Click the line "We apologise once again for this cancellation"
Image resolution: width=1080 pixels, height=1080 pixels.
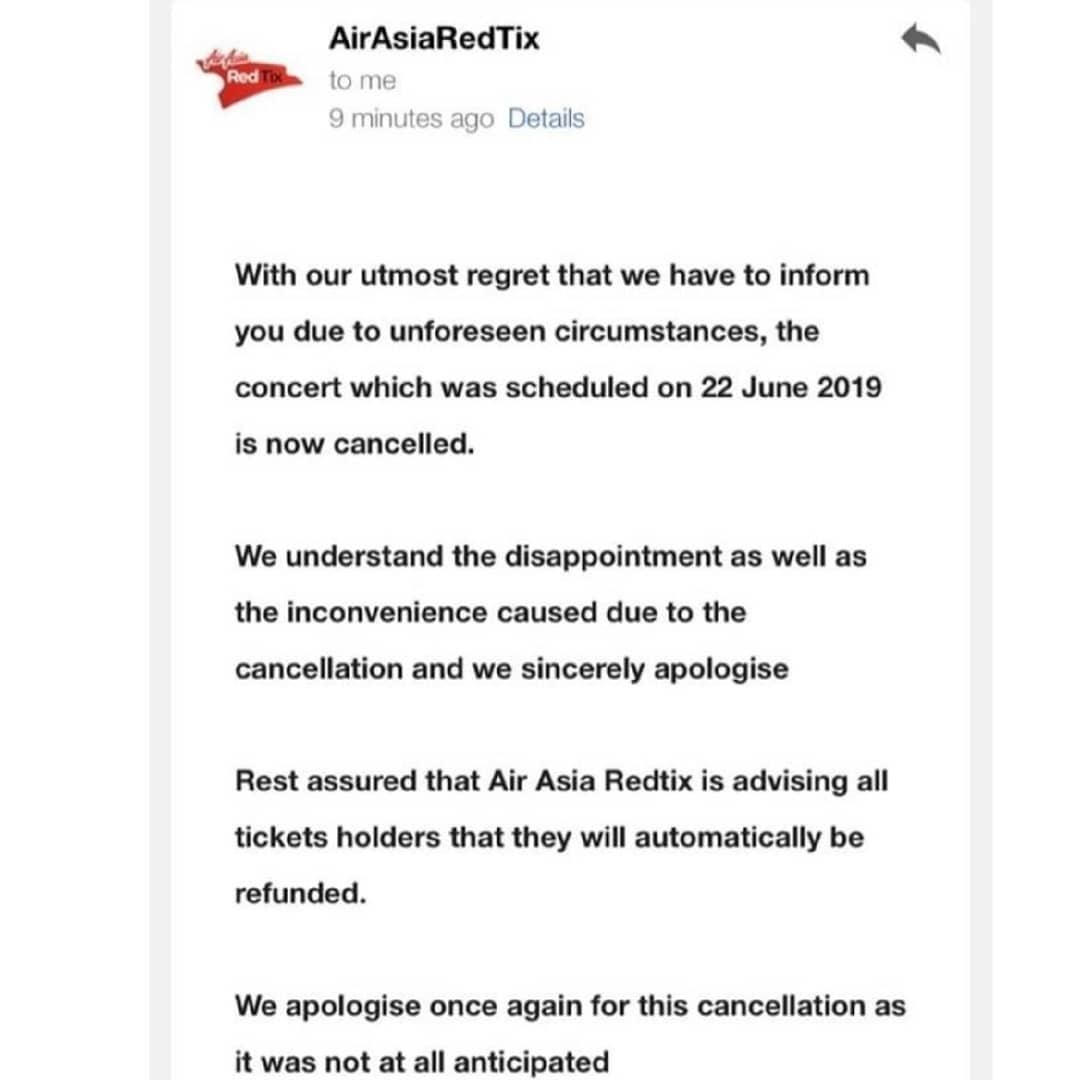coord(570,1006)
